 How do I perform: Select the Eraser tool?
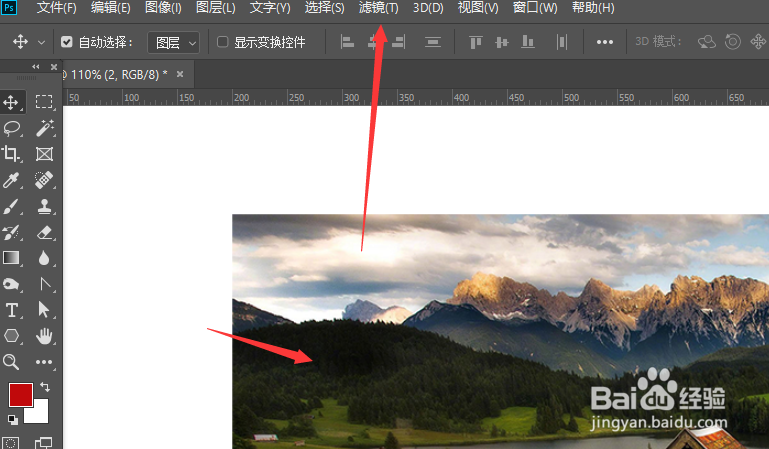click(x=44, y=232)
